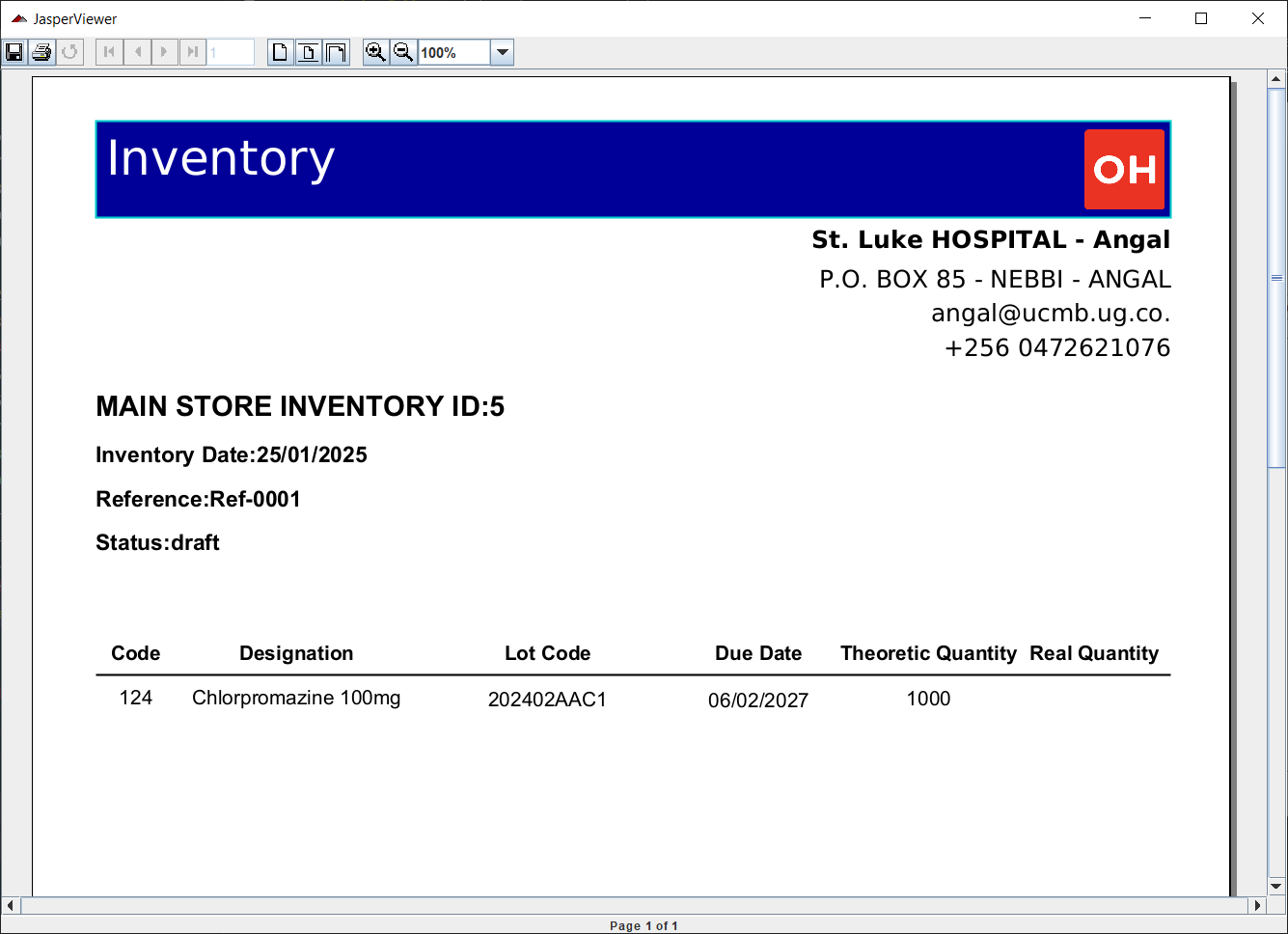Screen dimensions: 1288x934
Task: Click the Reload report icon
Action: (x=69, y=52)
